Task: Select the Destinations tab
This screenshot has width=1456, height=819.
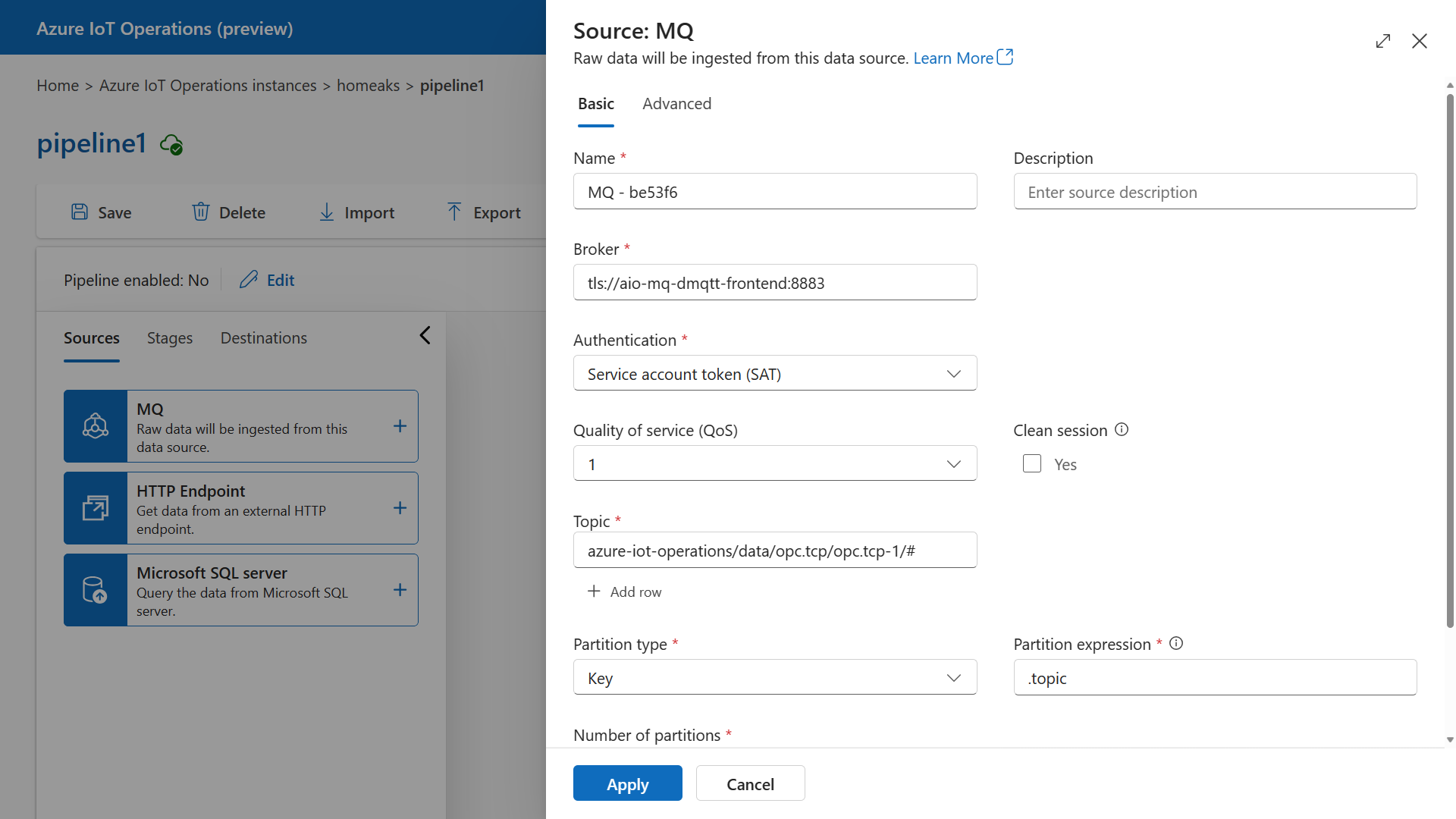Action: [x=264, y=338]
